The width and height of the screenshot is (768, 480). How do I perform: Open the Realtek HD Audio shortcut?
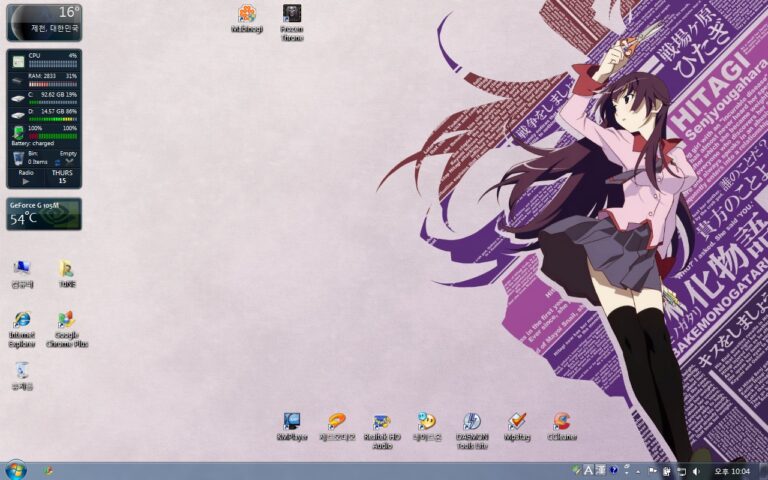point(382,431)
